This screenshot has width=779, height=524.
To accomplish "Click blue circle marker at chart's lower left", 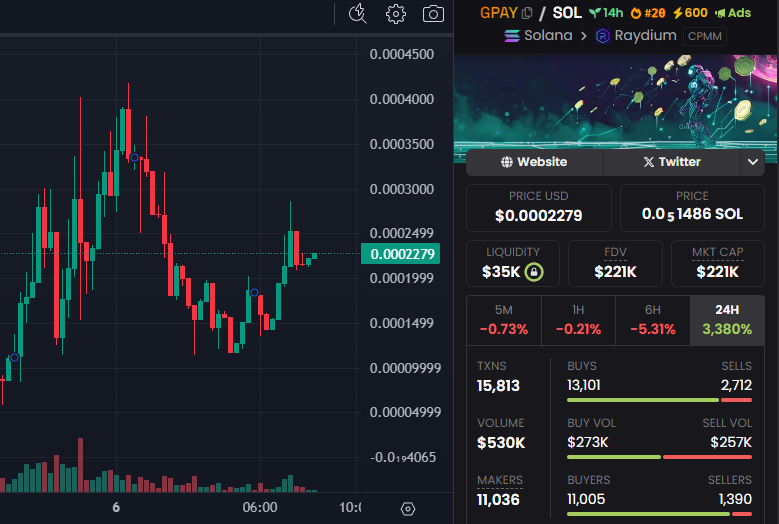I will pos(14,358).
